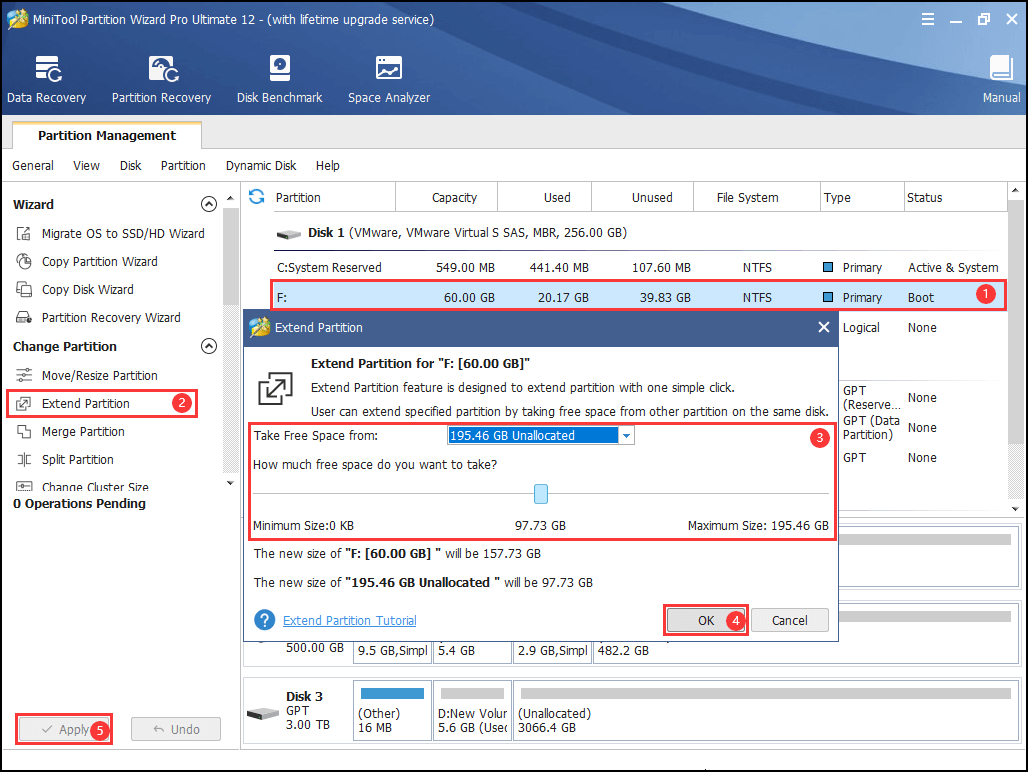Click the Extend Partition icon in the sidebar
1028x772 pixels.
(x=24, y=404)
